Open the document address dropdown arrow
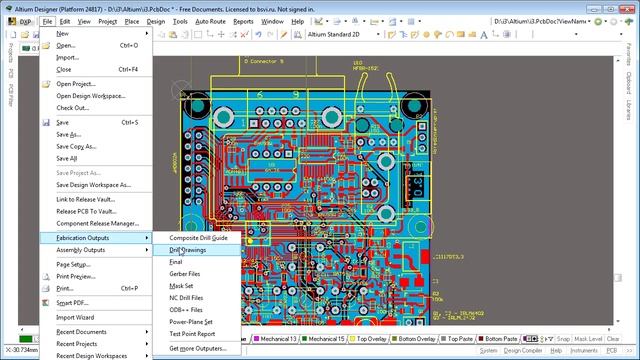The image size is (640, 360). click(x=589, y=21)
